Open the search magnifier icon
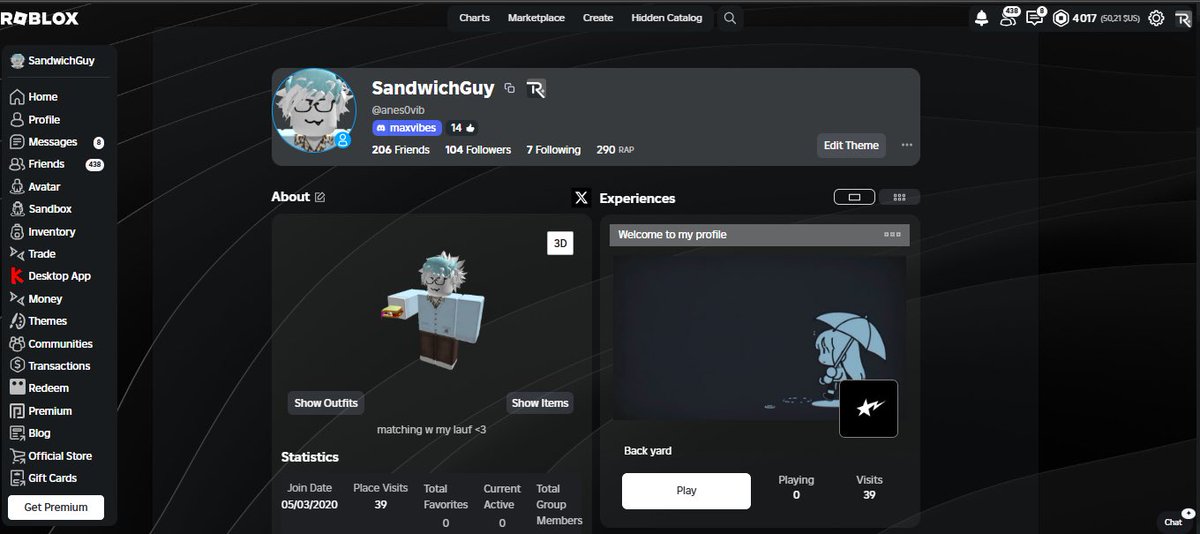The image size is (1200, 534). coord(730,18)
